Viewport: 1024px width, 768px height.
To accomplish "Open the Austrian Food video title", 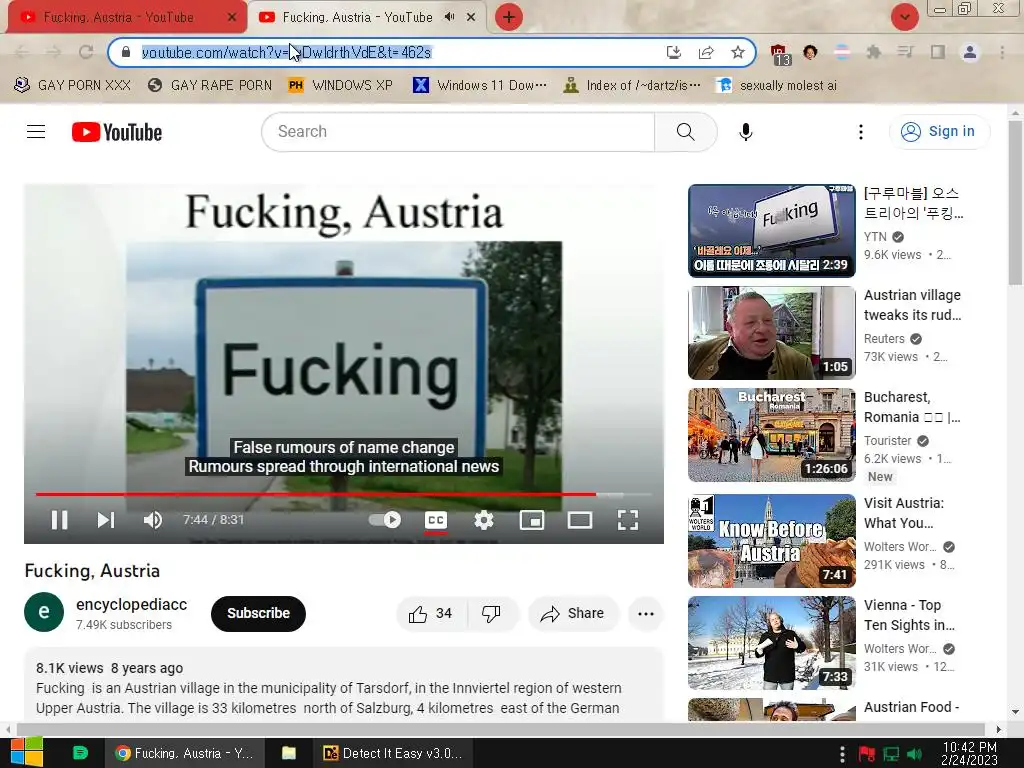I will [911, 707].
